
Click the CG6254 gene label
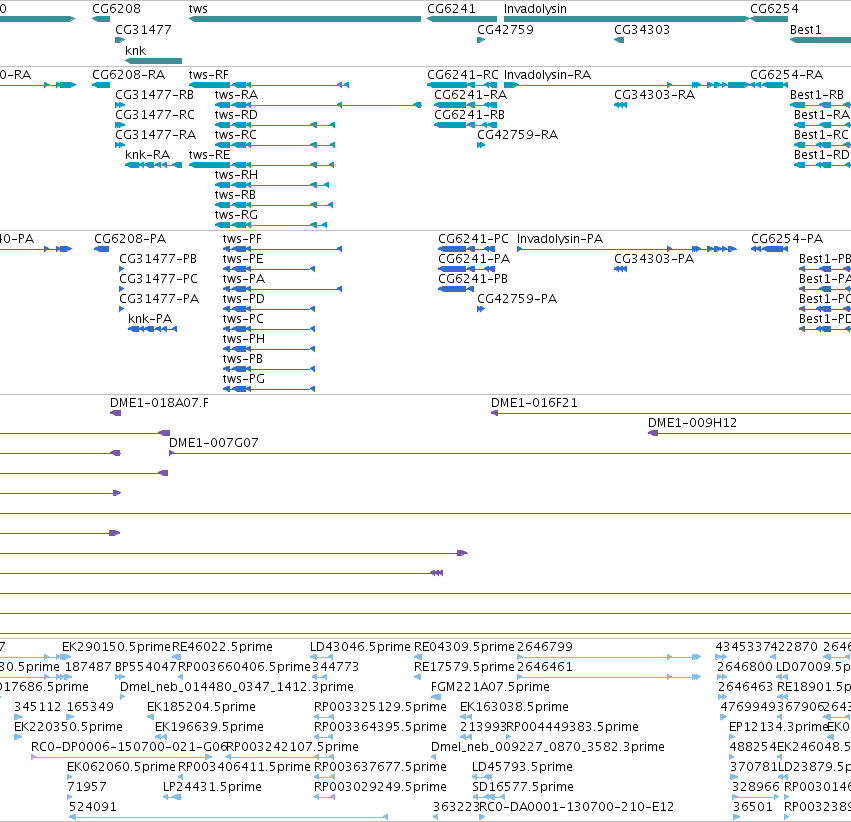coord(774,9)
